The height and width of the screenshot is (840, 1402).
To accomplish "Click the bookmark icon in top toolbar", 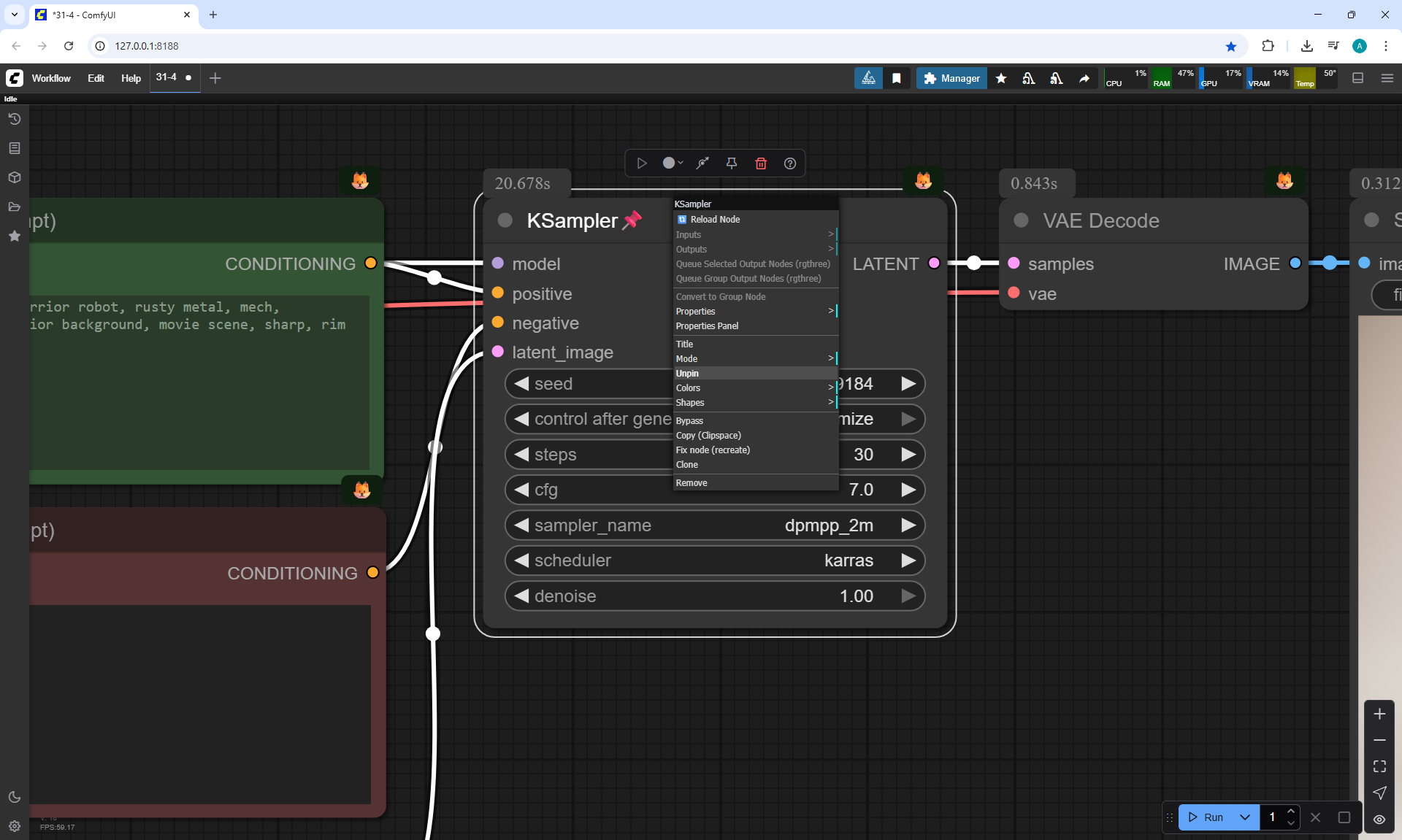I will (896, 78).
